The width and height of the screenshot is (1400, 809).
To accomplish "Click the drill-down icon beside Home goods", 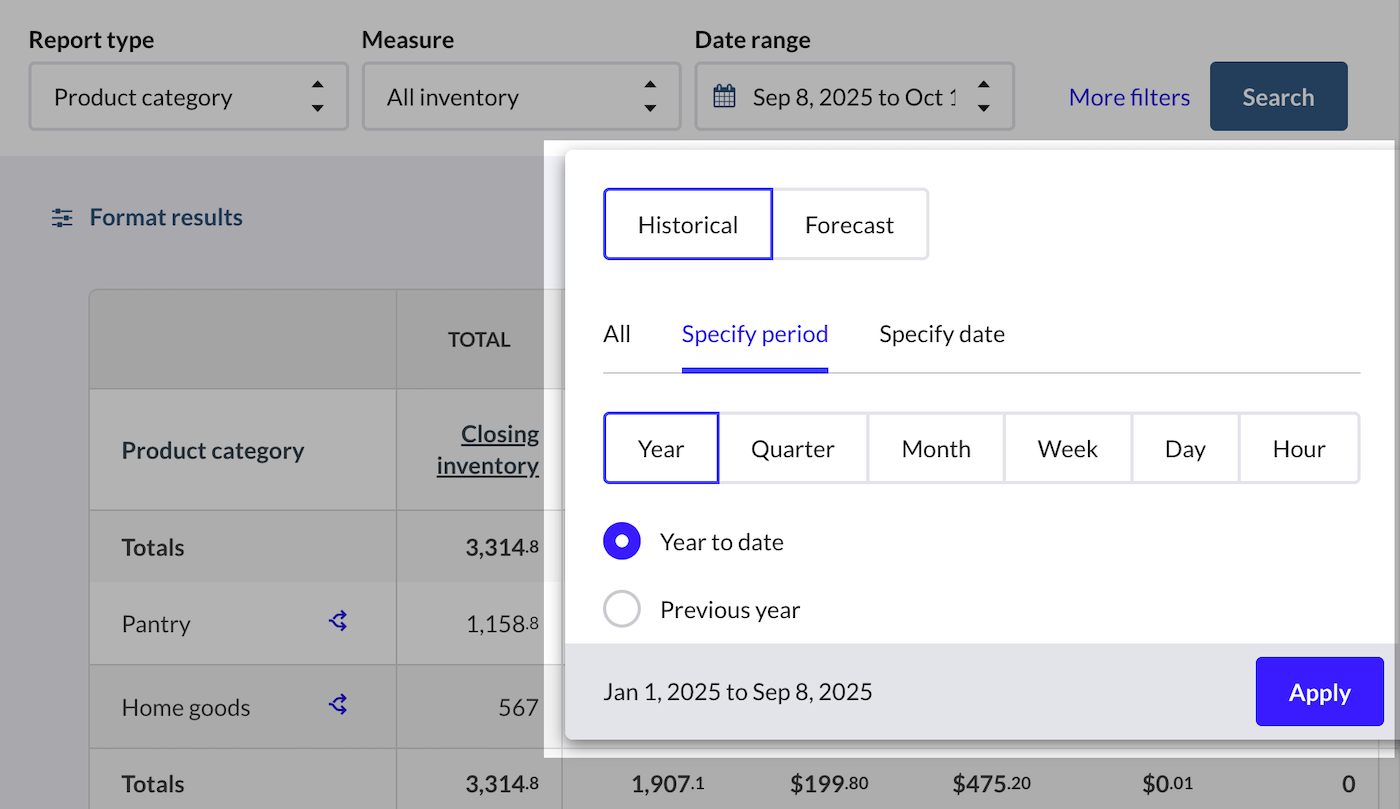I will point(337,706).
